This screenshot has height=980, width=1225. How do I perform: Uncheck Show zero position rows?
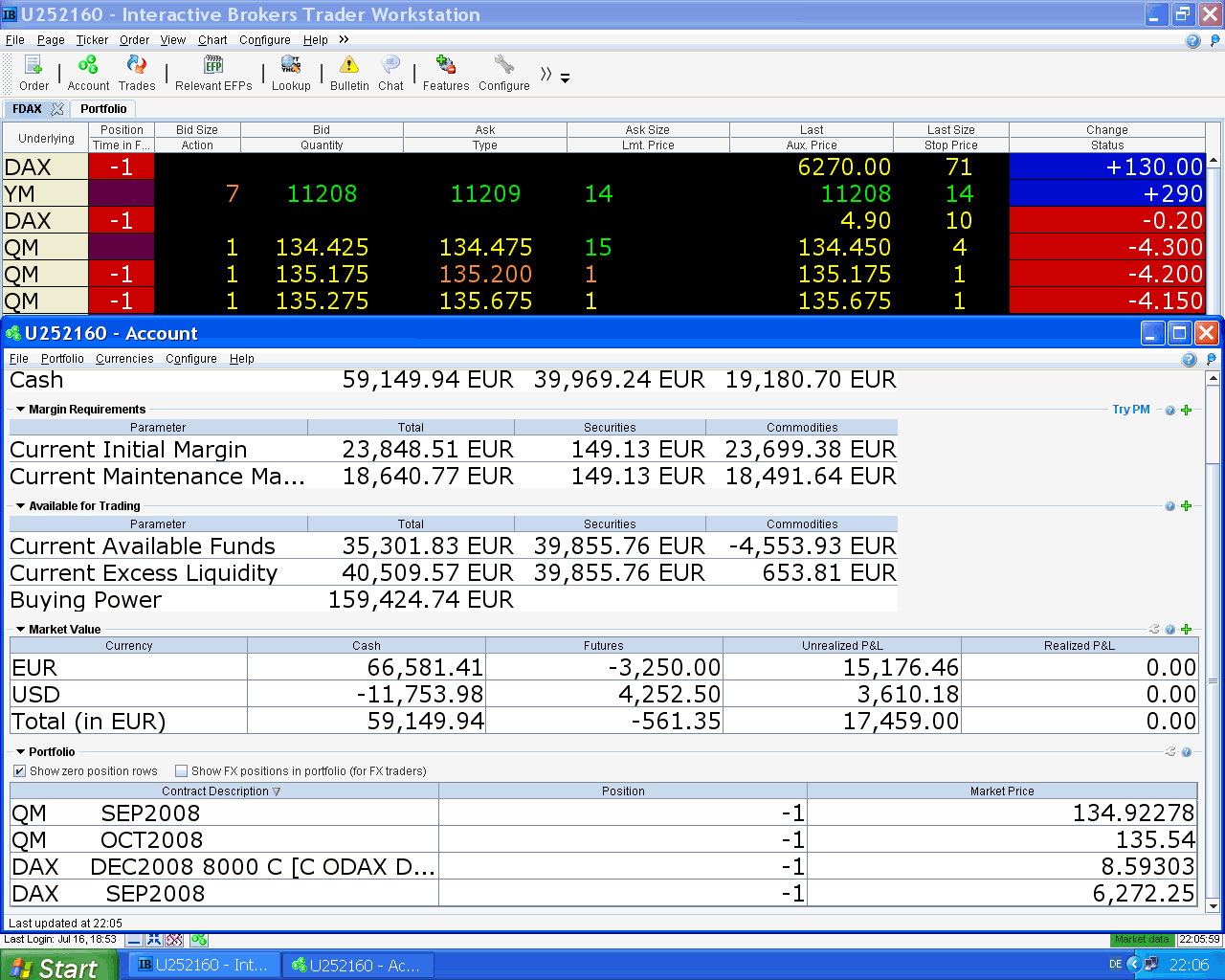click(19, 771)
